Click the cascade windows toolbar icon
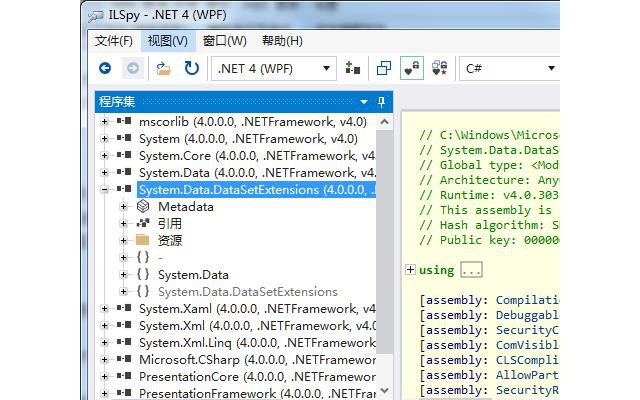Image resolution: width=640 pixels, height=400 pixels. 384,68
